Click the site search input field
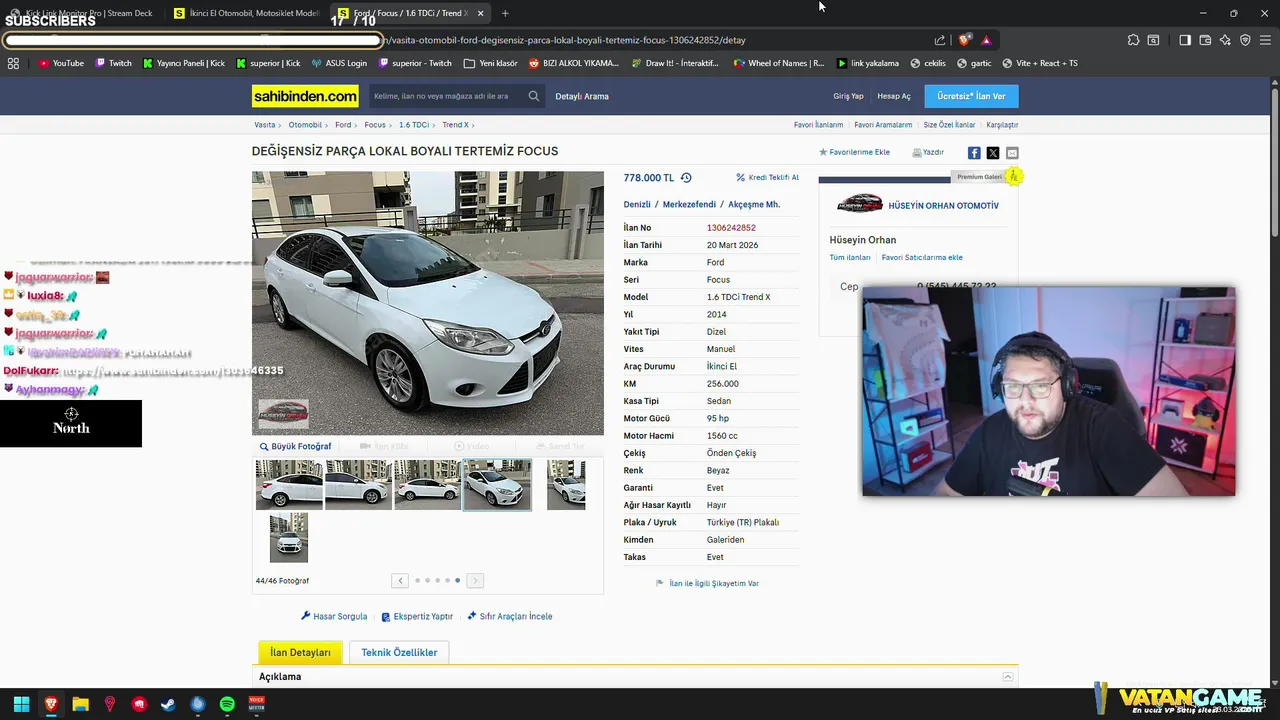1280x720 pixels. 447,96
